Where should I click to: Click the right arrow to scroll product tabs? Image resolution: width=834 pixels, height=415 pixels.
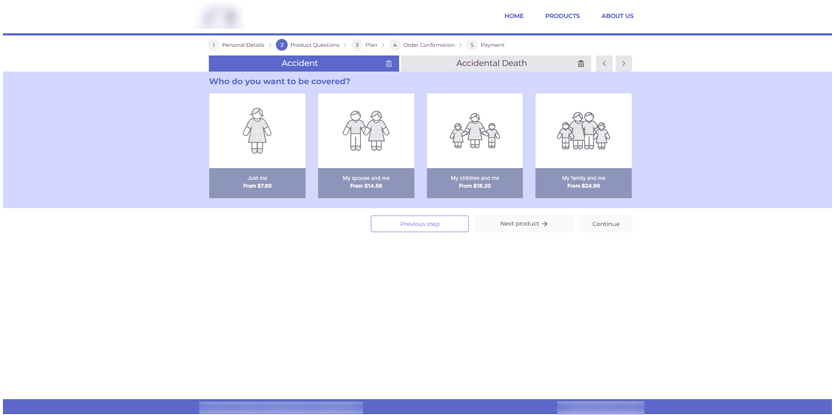(624, 64)
